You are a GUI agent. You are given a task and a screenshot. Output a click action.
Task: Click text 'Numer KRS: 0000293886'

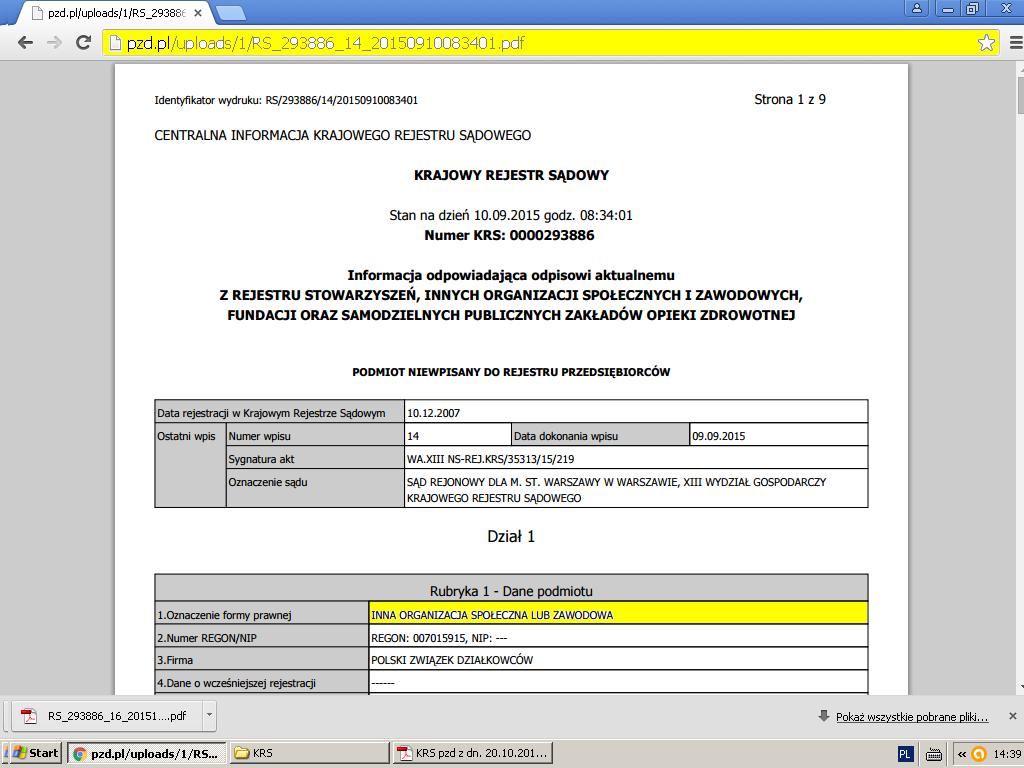coord(509,235)
